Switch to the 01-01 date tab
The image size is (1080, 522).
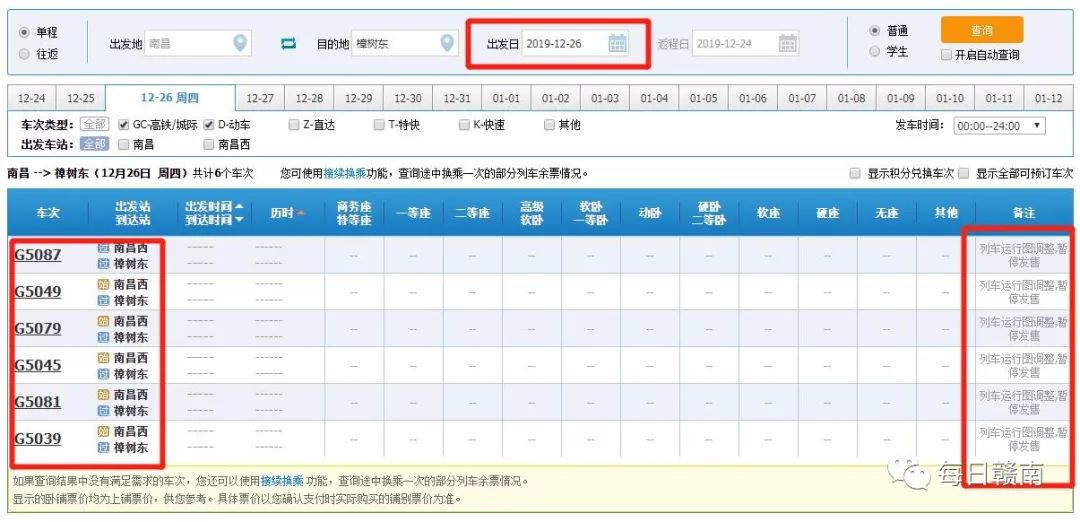click(x=506, y=98)
